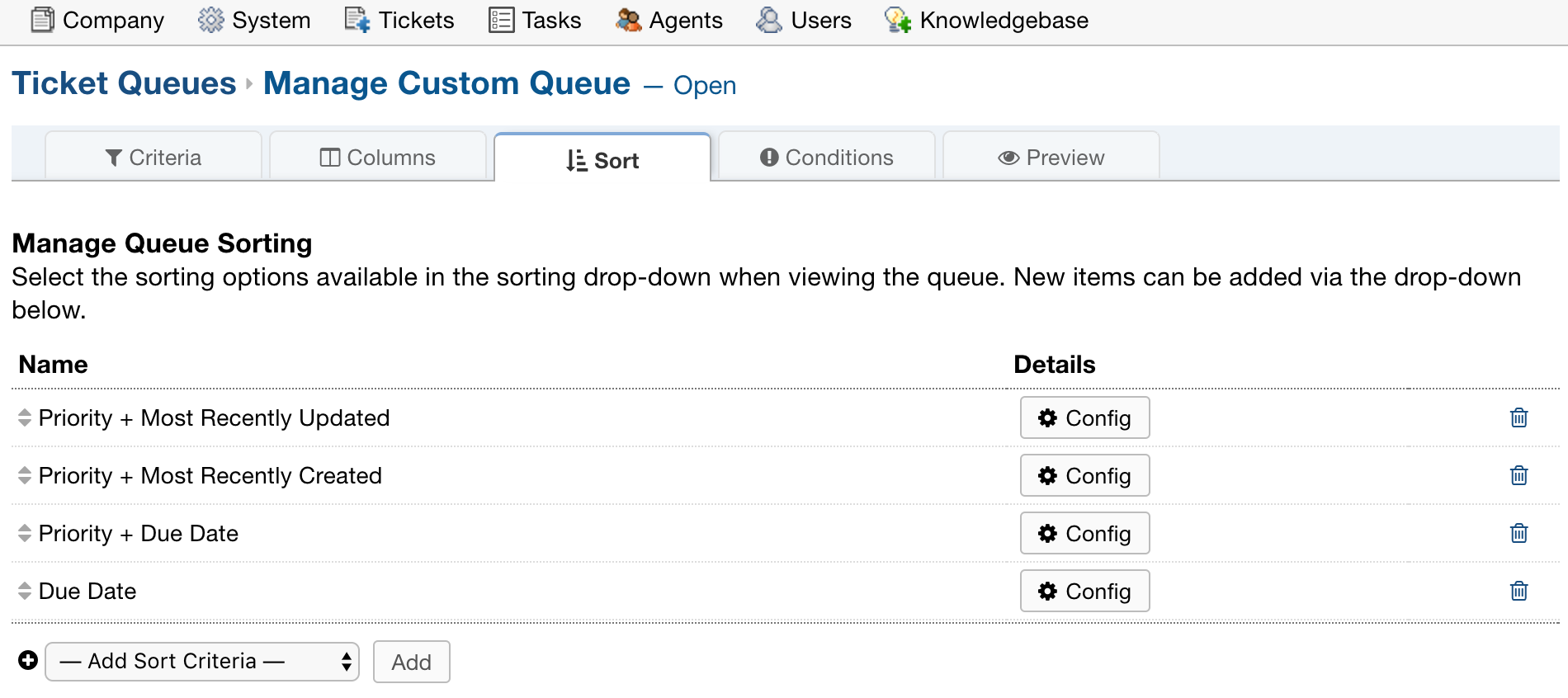Remove Priority + Due Date using trash icon

coord(1520,533)
